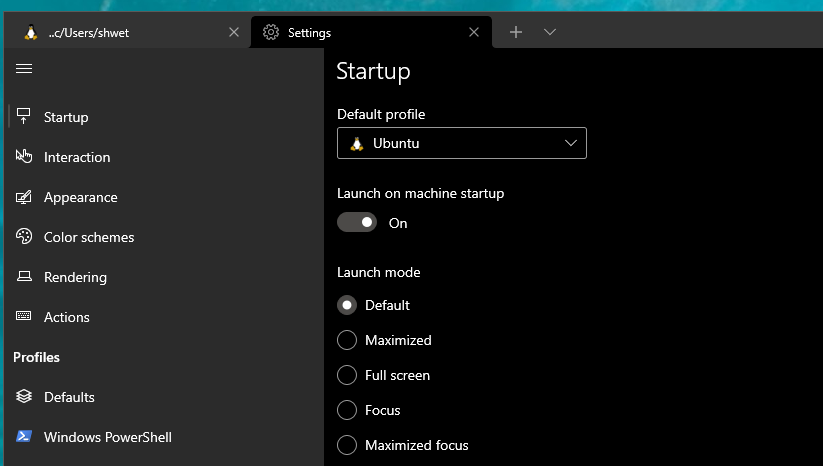Add a new tab with plus button
The image size is (823, 466).
[516, 32]
